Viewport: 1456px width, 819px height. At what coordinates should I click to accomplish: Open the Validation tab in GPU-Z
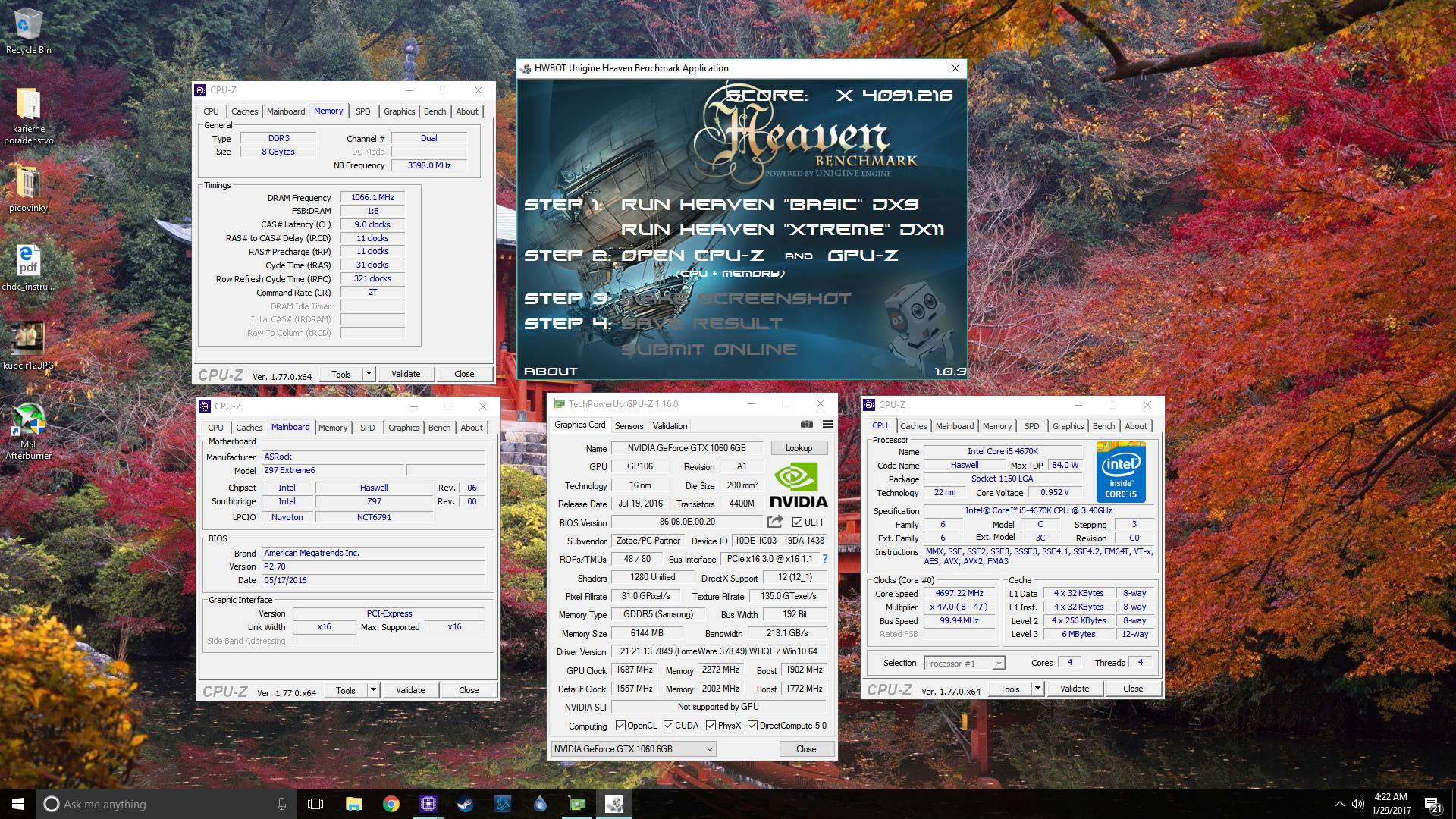click(670, 426)
